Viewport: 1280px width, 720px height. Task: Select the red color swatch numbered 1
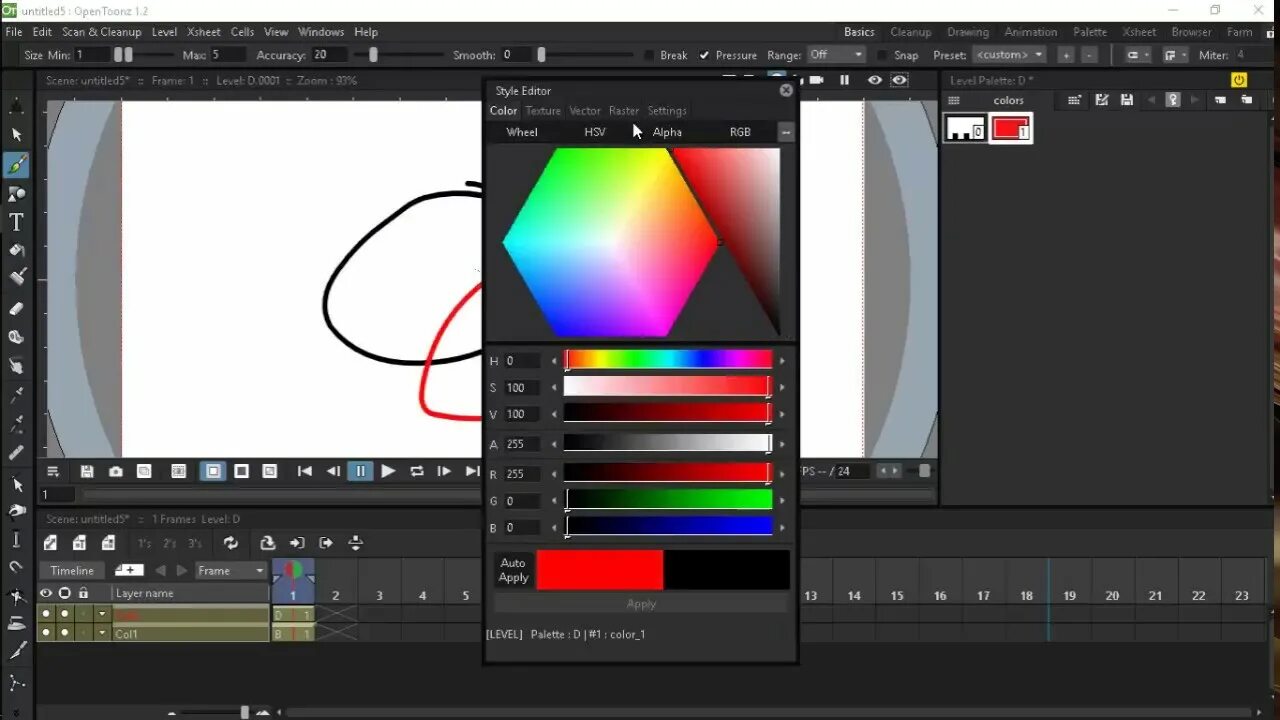tap(1011, 128)
